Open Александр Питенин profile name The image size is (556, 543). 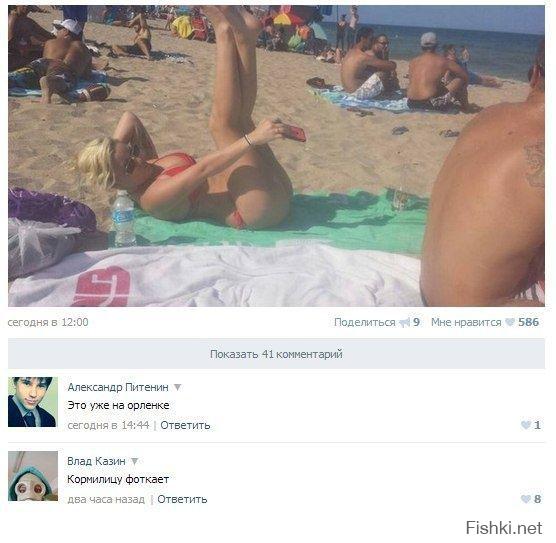point(118,387)
